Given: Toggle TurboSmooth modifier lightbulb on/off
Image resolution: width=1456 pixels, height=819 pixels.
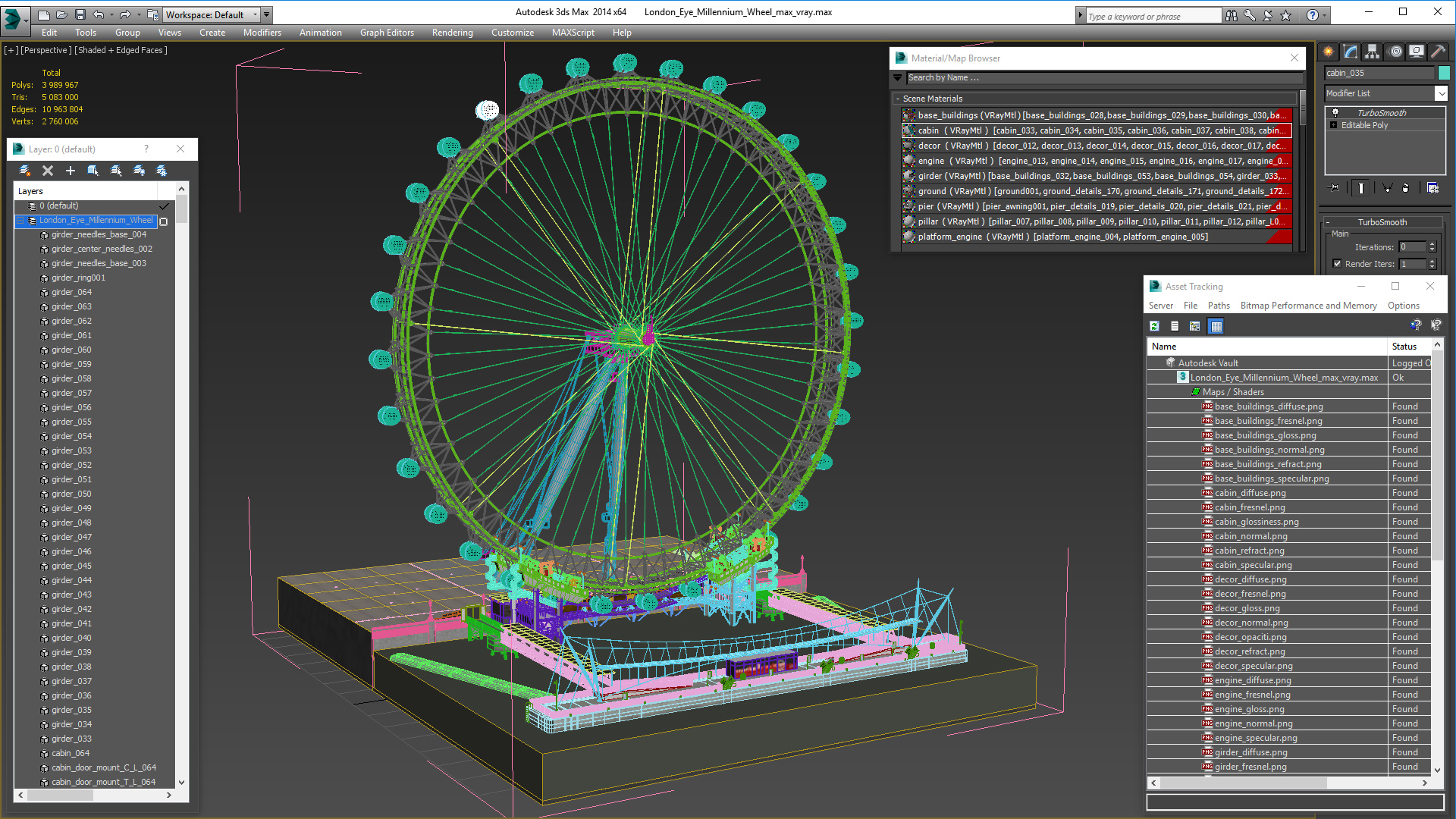Looking at the screenshot, I should (x=1335, y=113).
